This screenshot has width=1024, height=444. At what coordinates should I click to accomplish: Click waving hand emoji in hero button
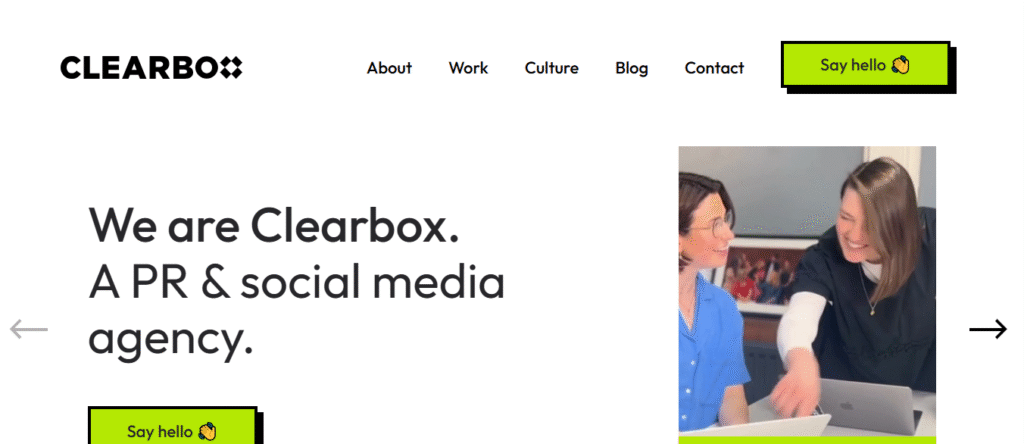(x=207, y=431)
